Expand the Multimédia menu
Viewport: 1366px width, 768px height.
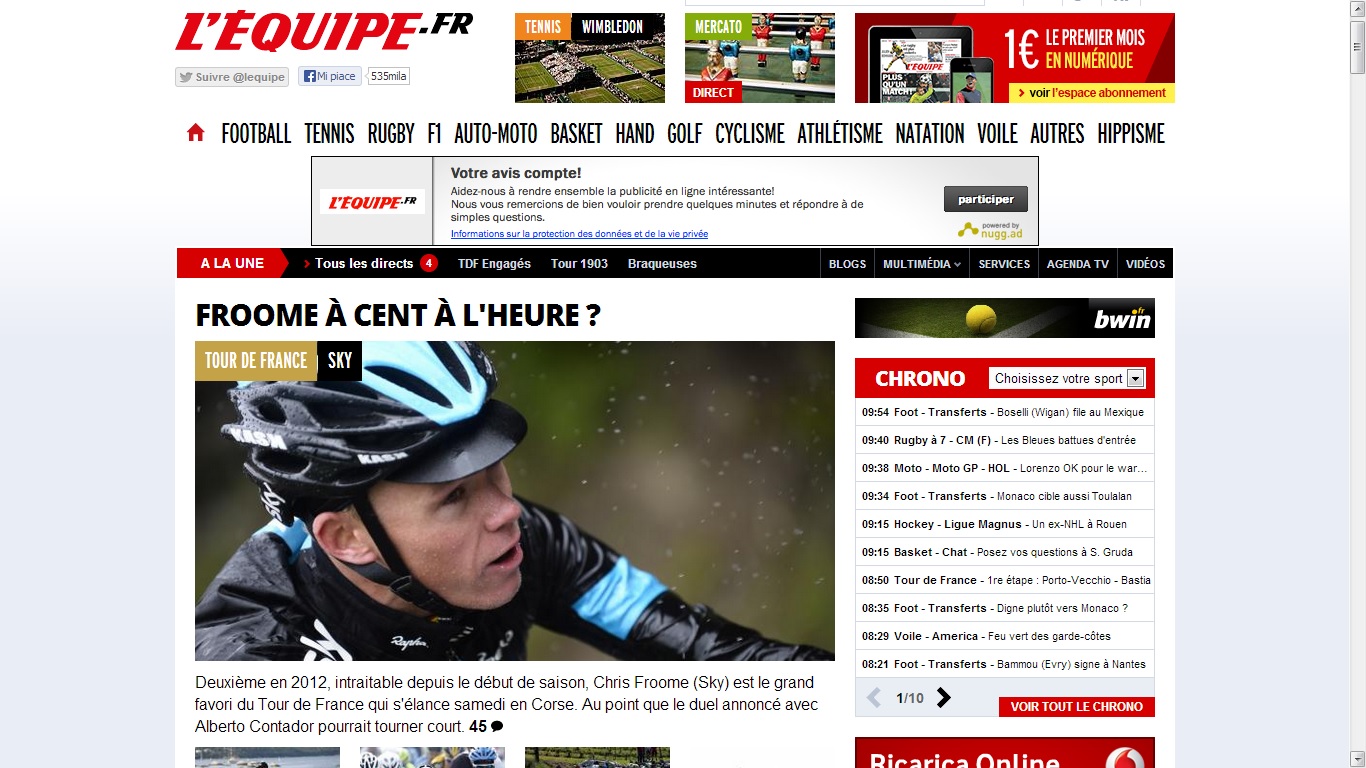coord(922,264)
